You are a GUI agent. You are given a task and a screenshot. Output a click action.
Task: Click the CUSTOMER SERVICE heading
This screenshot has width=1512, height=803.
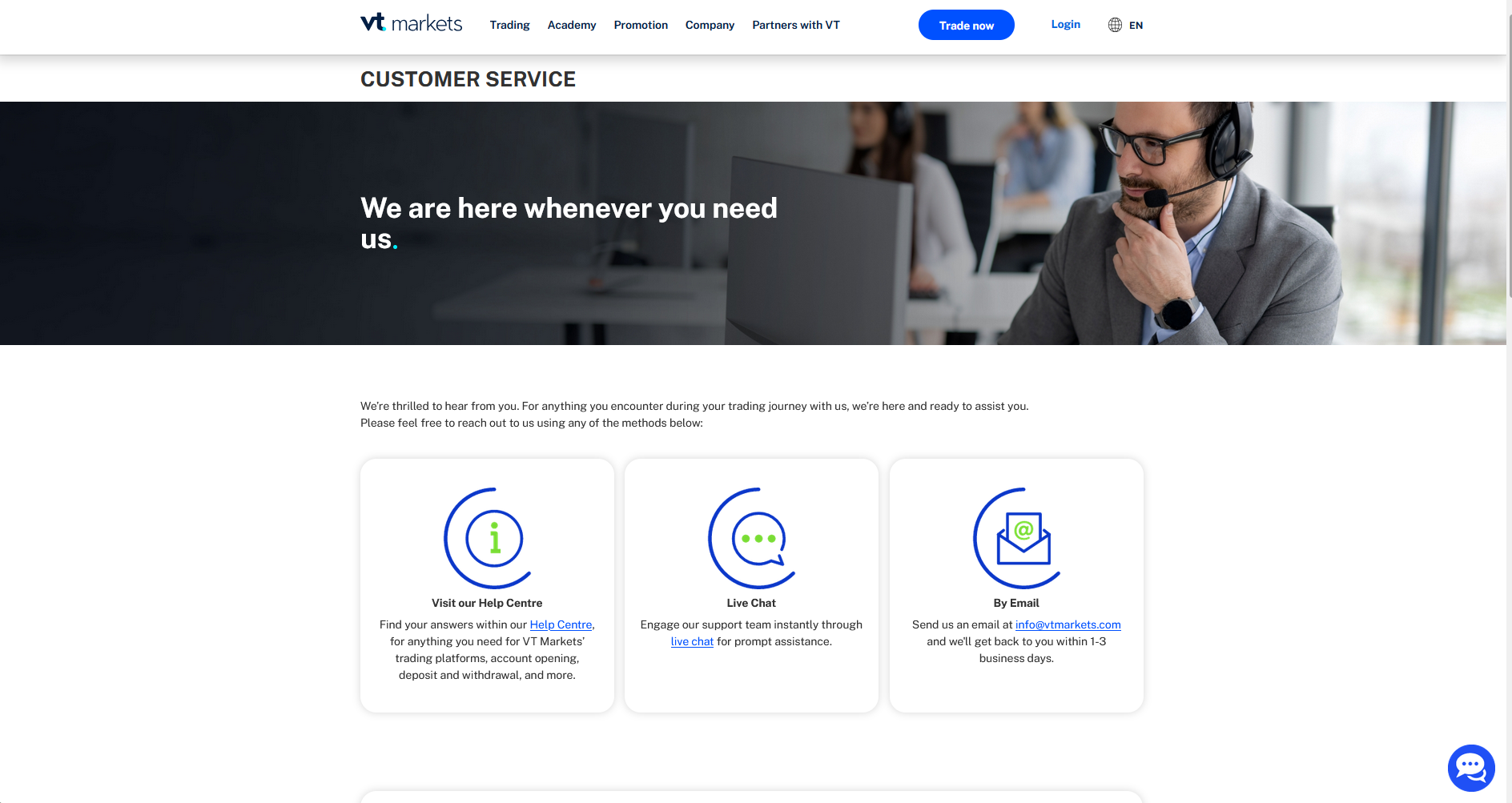(x=468, y=79)
